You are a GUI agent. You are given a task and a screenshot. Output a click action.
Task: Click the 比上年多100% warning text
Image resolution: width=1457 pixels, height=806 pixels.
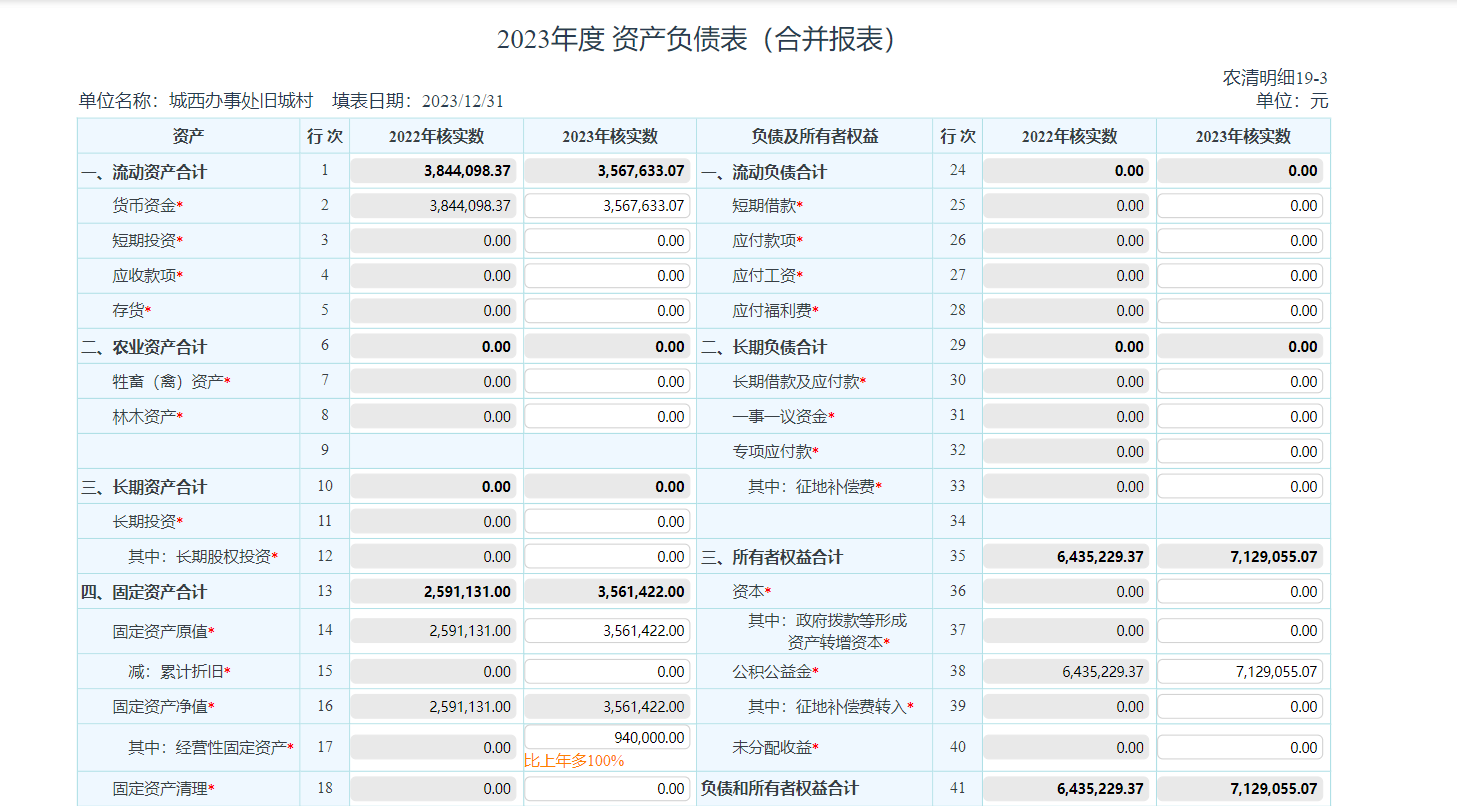click(574, 761)
